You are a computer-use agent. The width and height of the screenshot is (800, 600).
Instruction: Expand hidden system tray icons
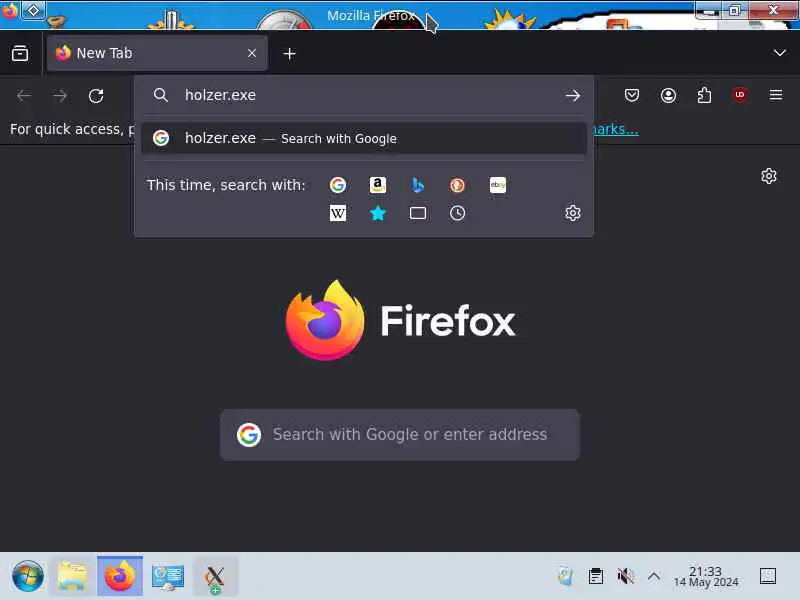click(654, 577)
